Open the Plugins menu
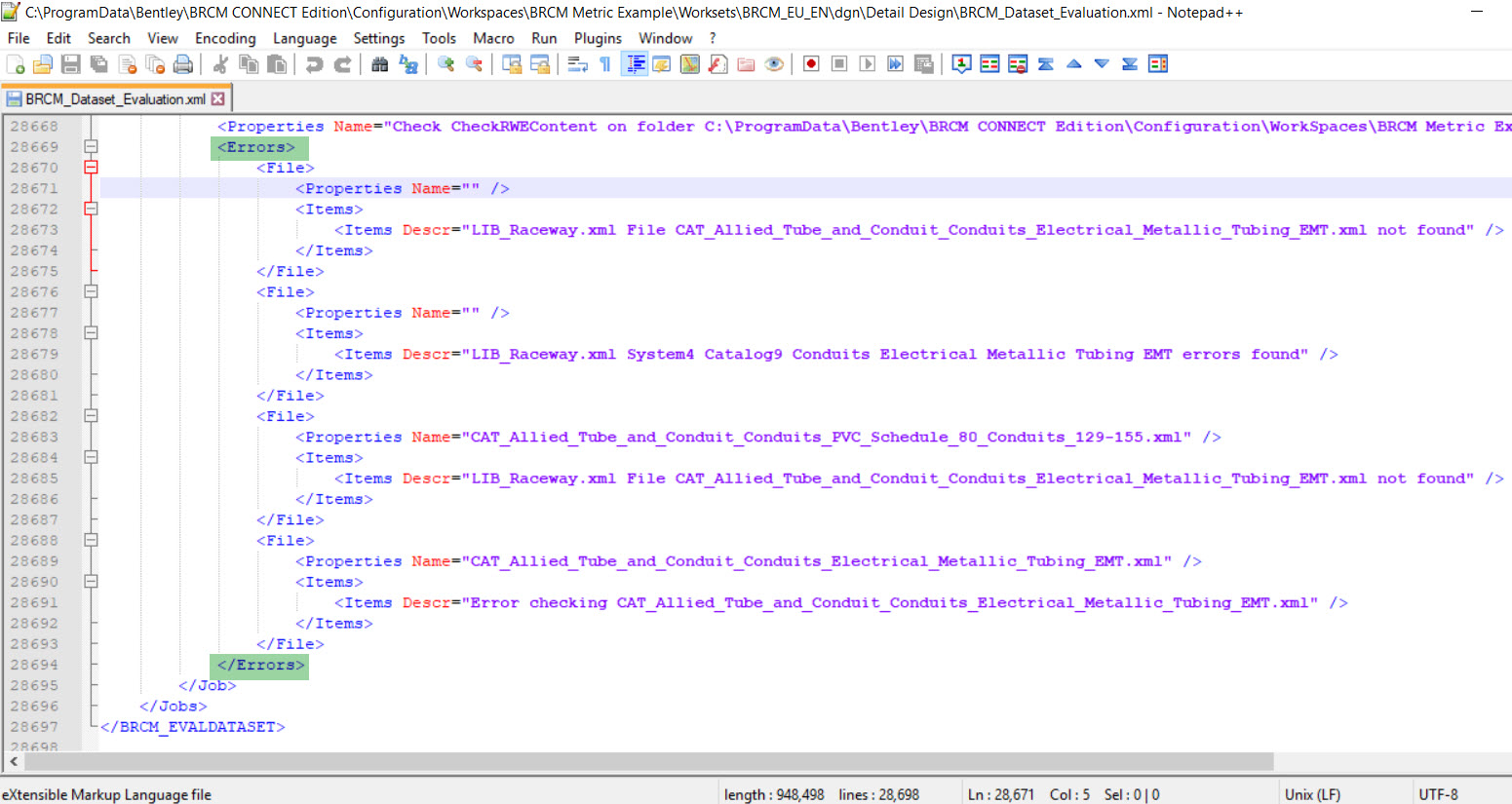This screenshot has width=1512, height=804. click(x=598, y=38)
